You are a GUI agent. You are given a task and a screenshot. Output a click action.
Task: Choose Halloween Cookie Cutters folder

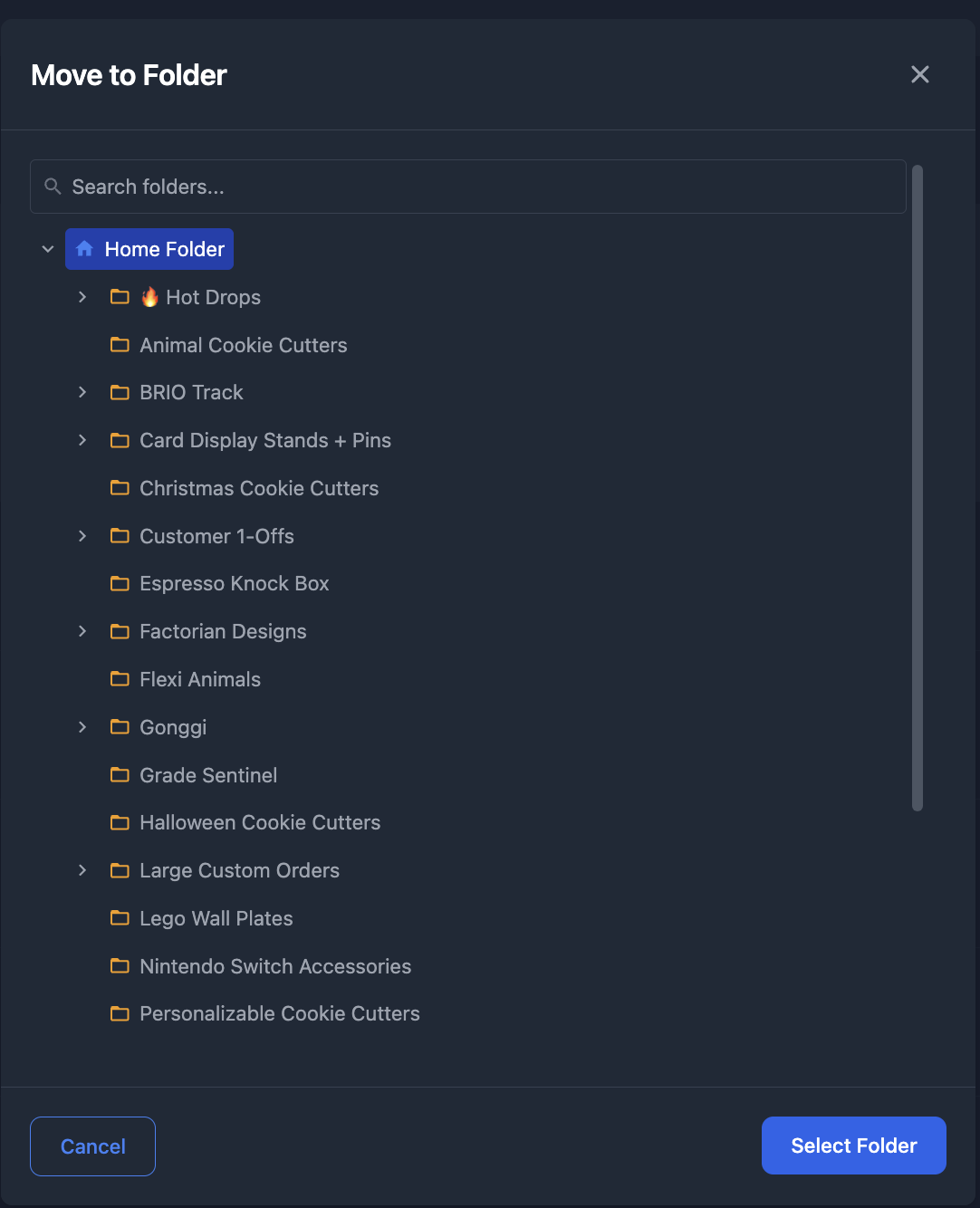pos(260,822)
